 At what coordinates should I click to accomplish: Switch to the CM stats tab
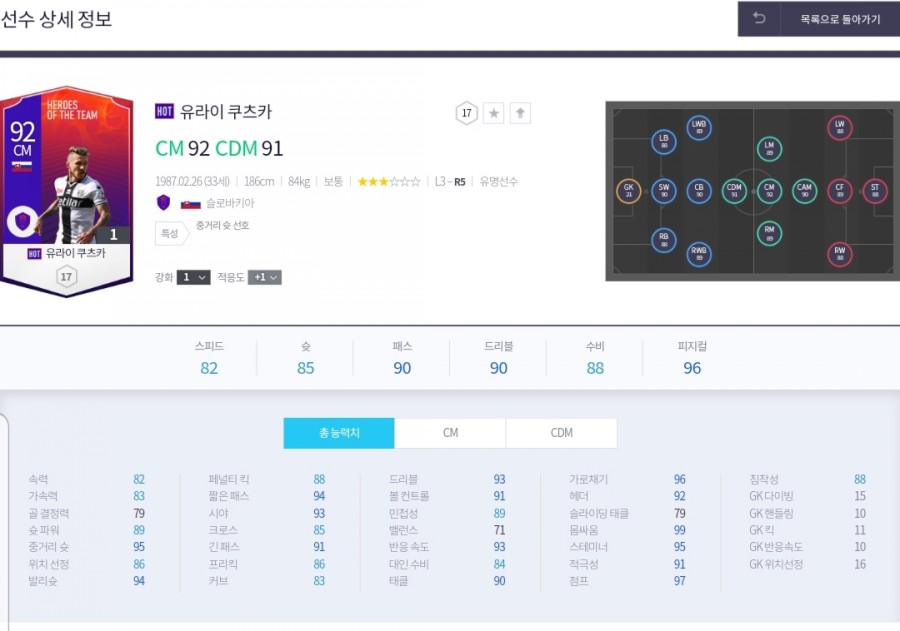[x=451, y=433]
